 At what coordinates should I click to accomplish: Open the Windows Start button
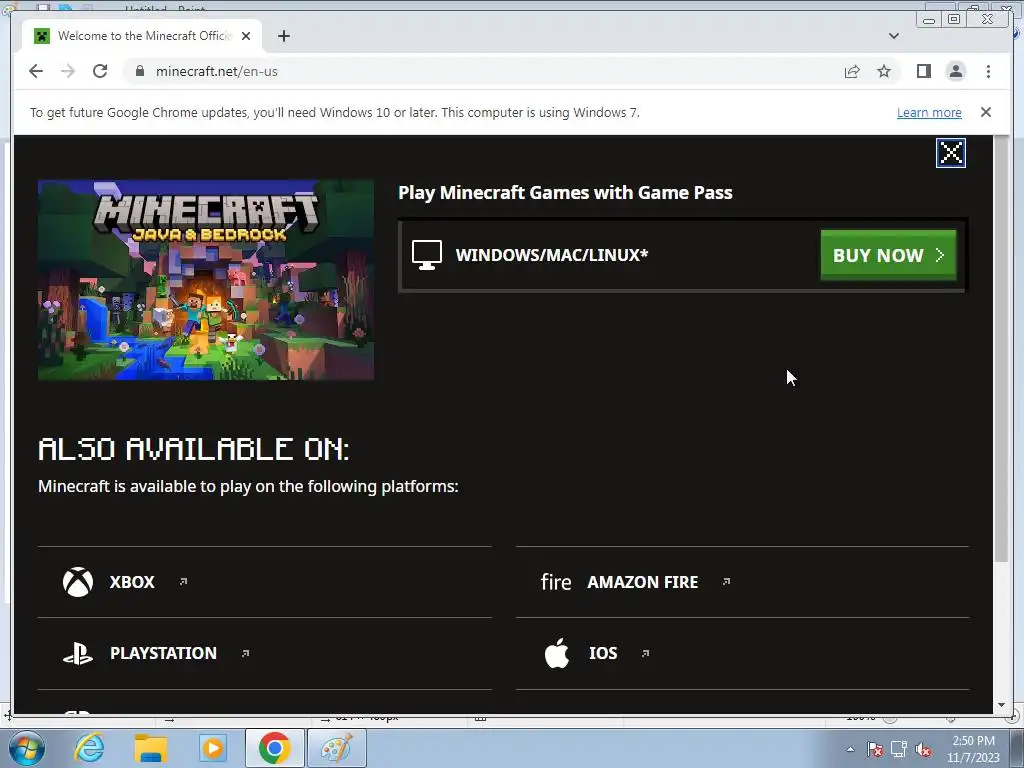(25, 748)
